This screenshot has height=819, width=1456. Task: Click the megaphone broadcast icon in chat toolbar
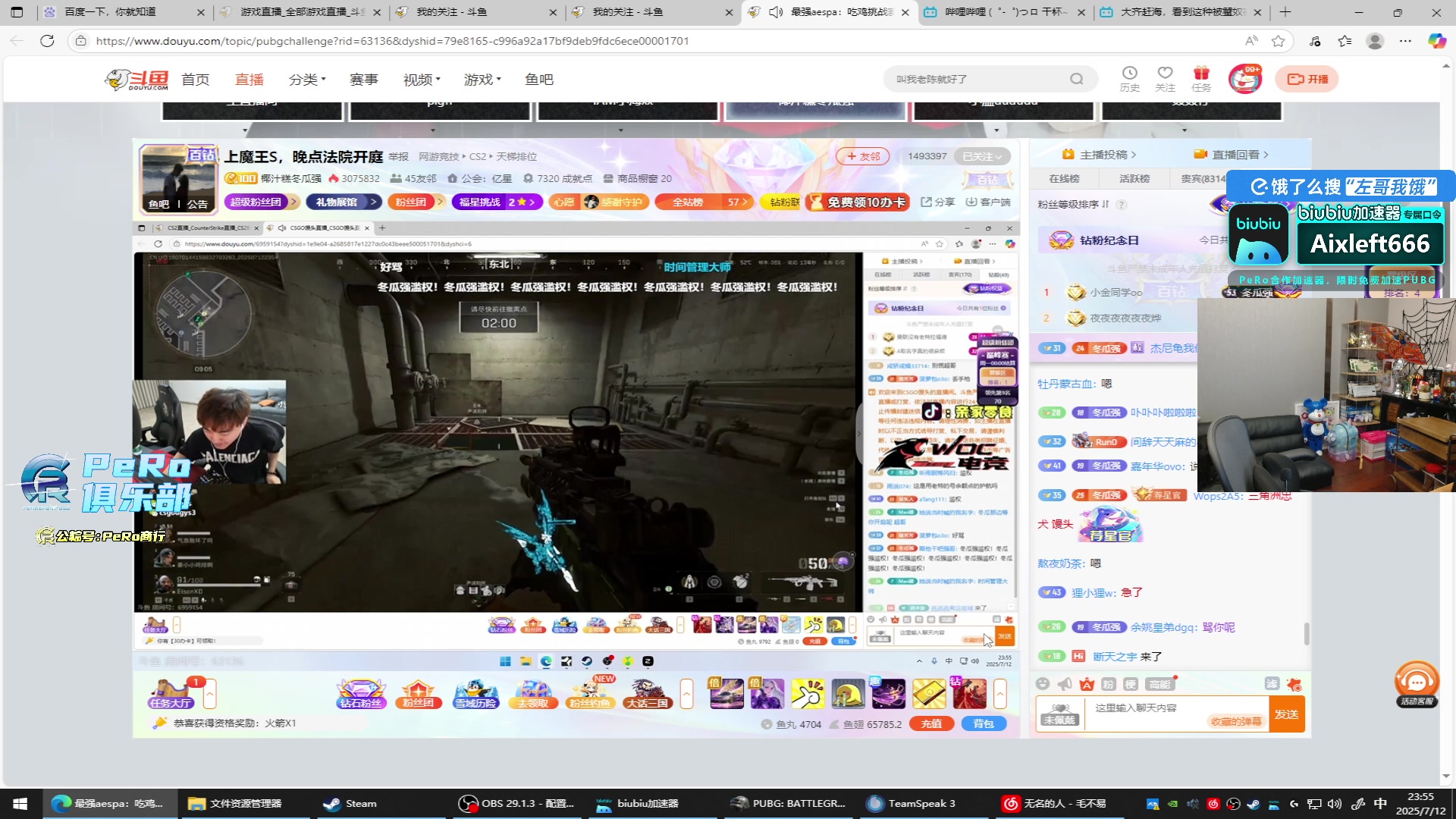point(1065,684)
